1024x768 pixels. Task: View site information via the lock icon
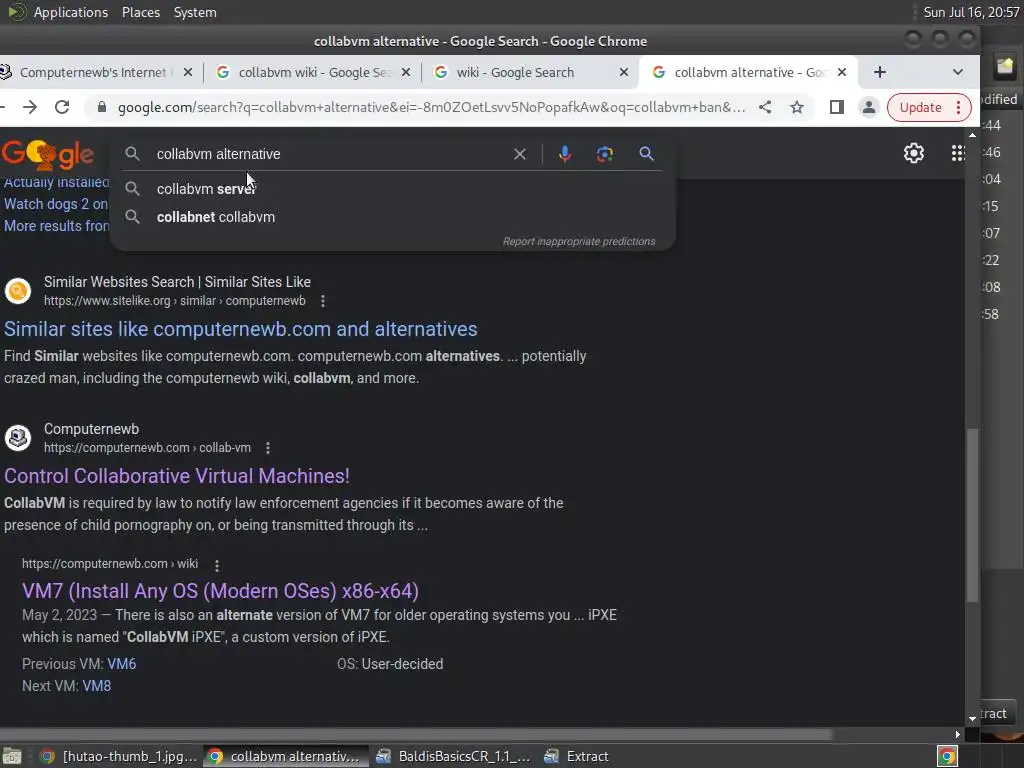[x=102, y=107]
